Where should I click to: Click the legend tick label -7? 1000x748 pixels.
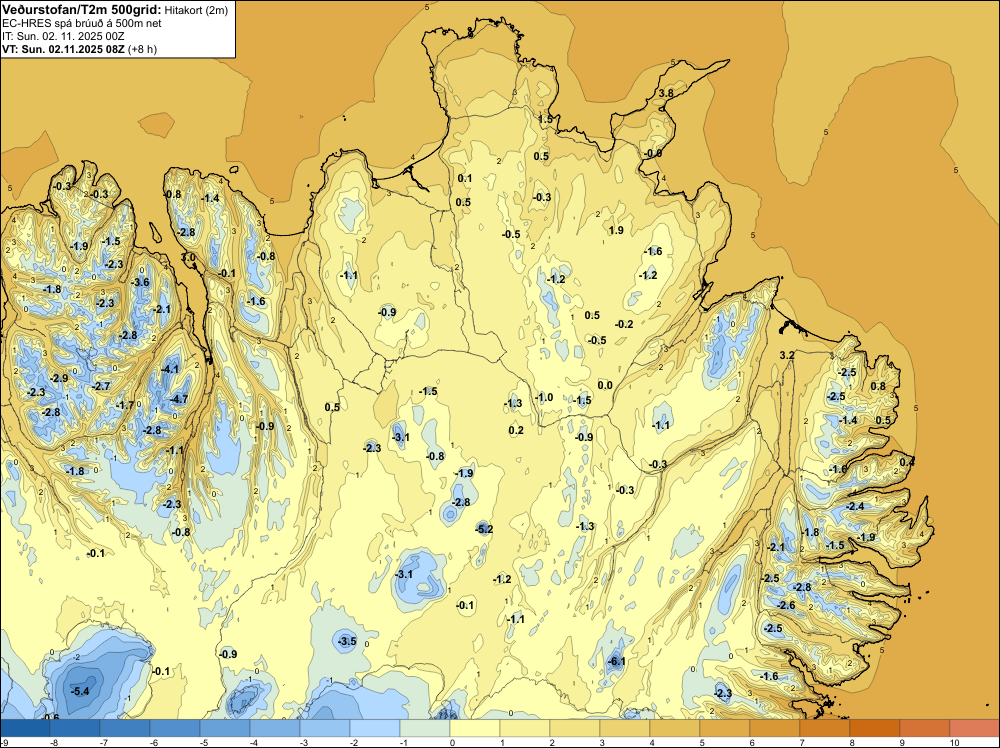(102, 743)
